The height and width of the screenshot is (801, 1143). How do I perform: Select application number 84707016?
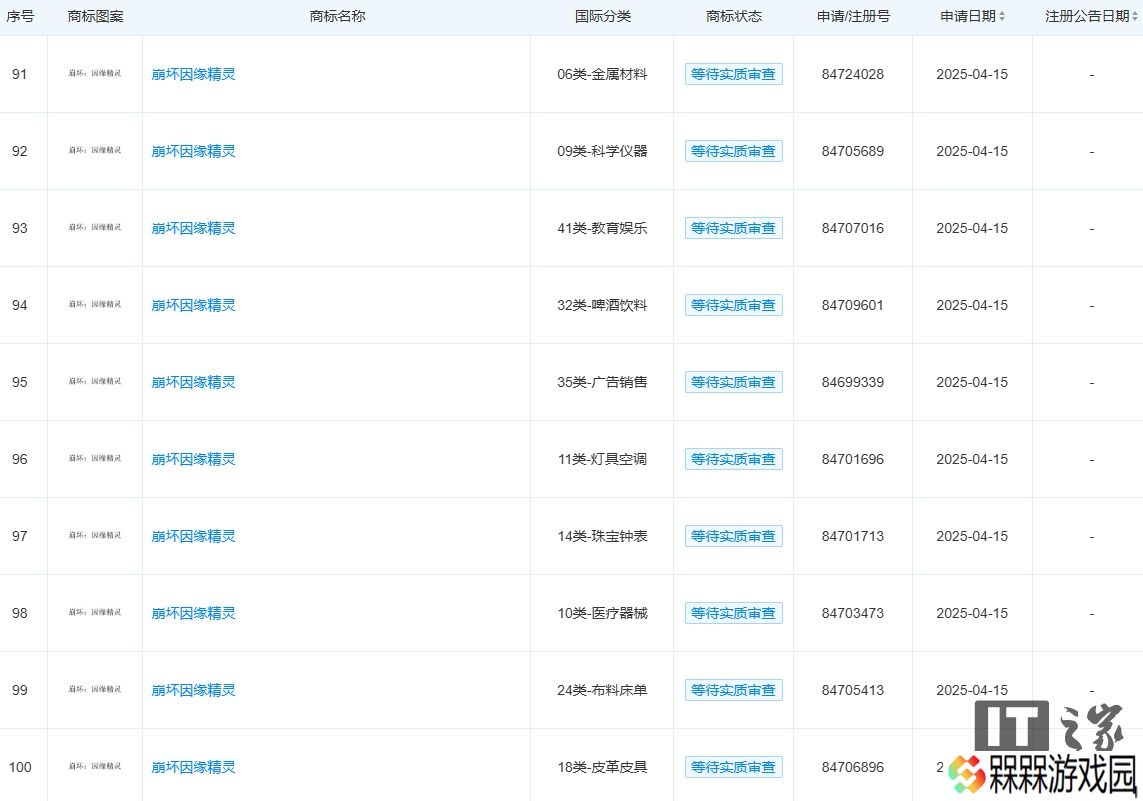[853, 228]
